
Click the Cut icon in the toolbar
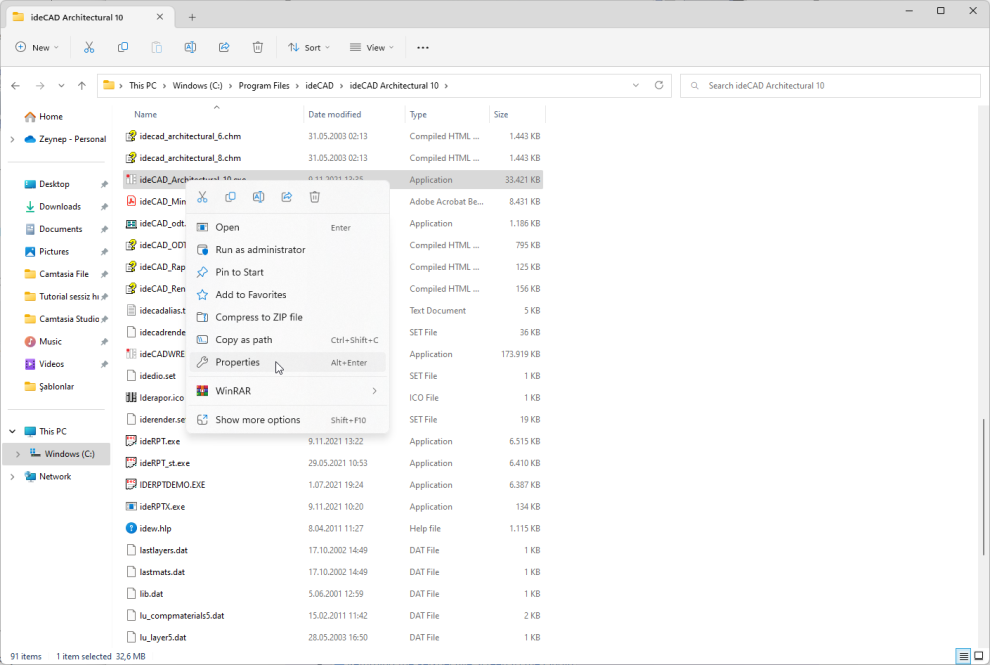[x=89, y=47]
